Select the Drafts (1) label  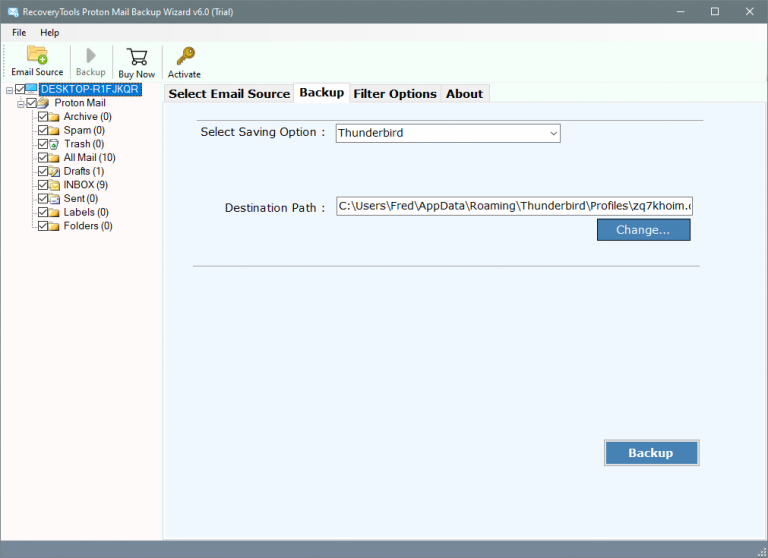(84, 171)
